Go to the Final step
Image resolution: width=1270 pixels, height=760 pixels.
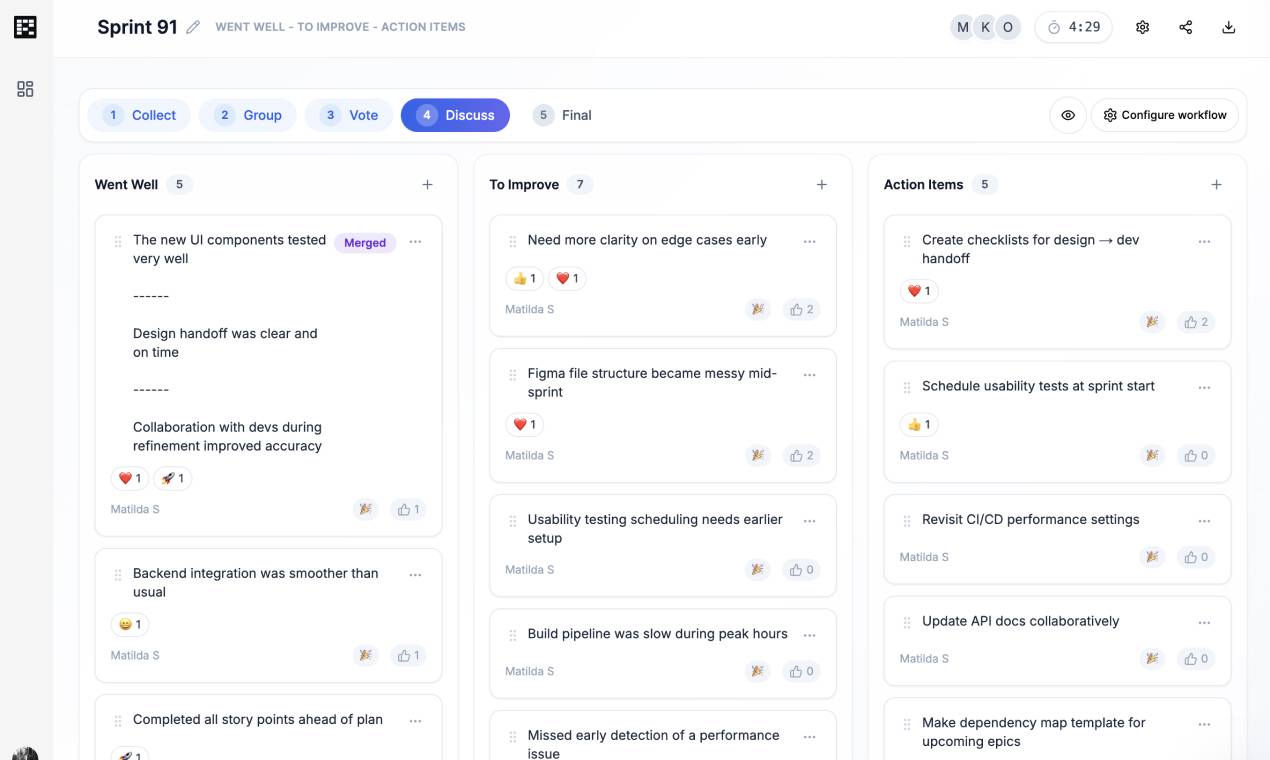(562, 115)
